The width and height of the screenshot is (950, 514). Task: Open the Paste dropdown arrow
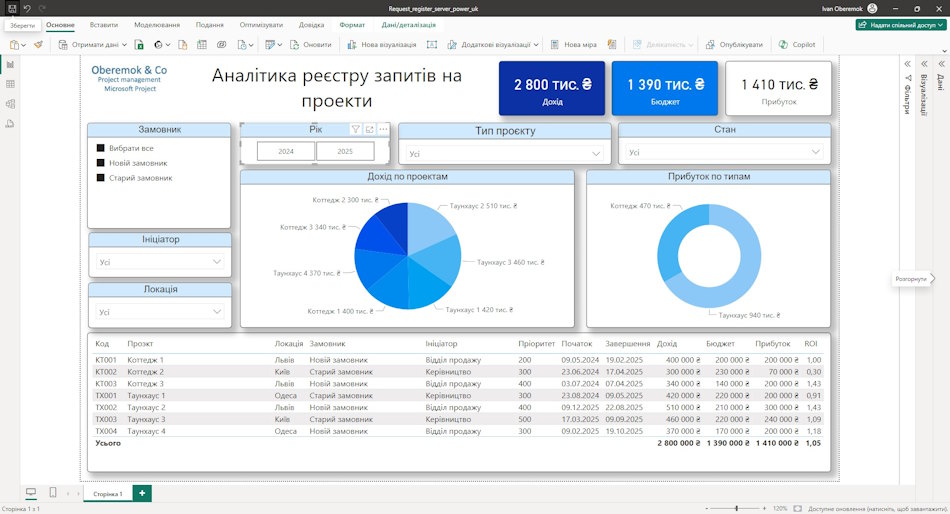tap(24, 45)
